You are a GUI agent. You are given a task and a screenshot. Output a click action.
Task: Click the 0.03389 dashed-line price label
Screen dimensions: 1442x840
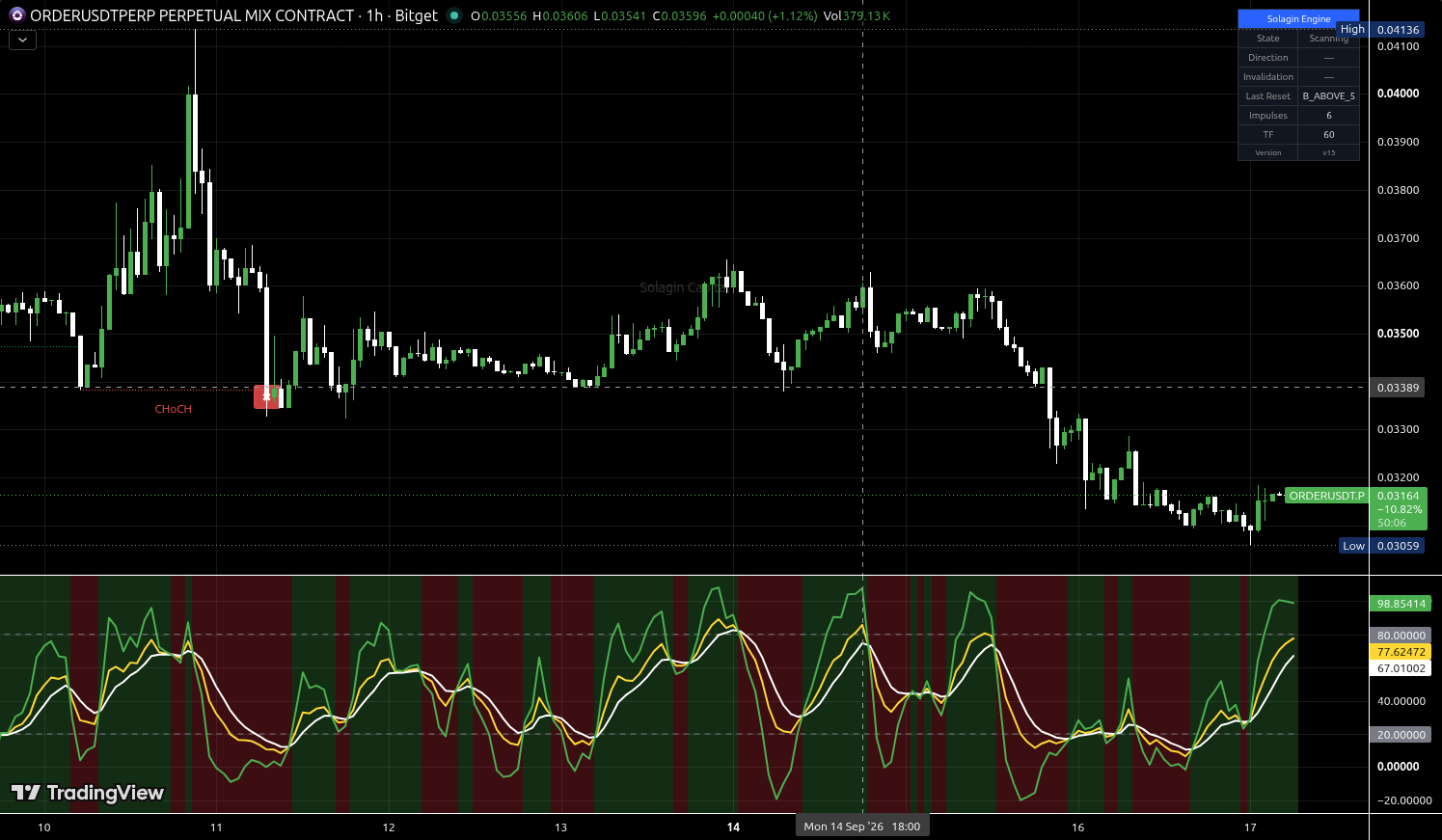pos(1398,388)
